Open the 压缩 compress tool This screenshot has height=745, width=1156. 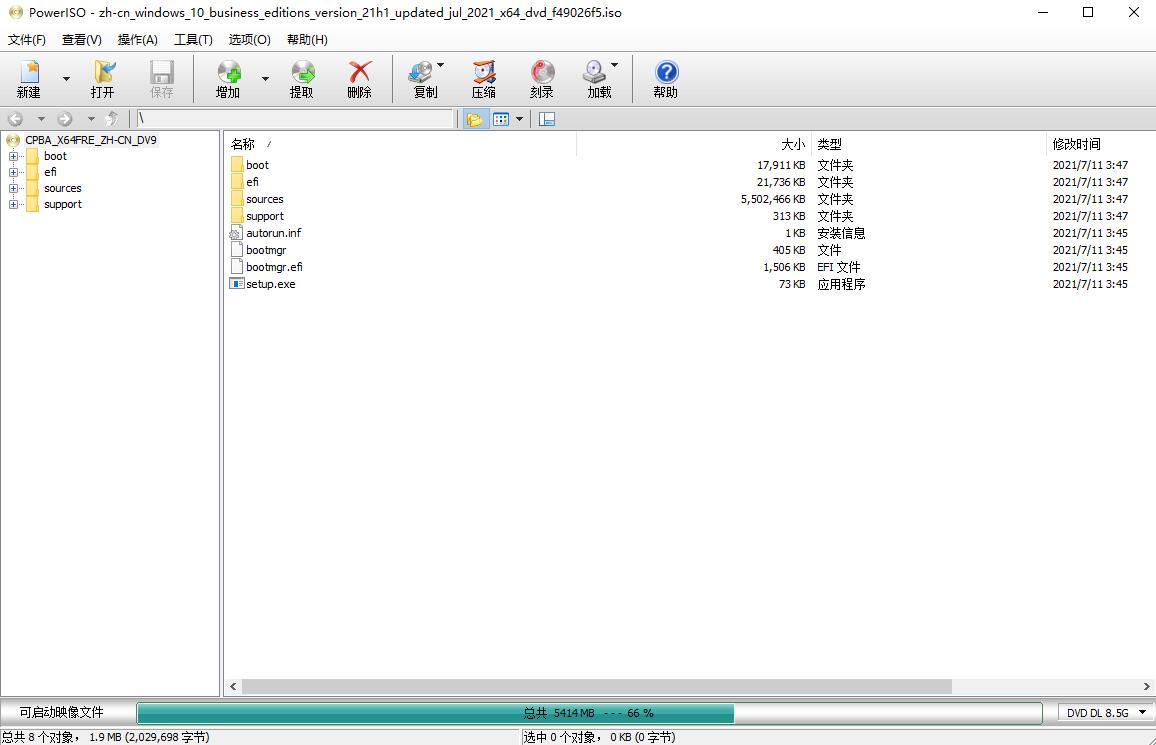tap(483, 78)
